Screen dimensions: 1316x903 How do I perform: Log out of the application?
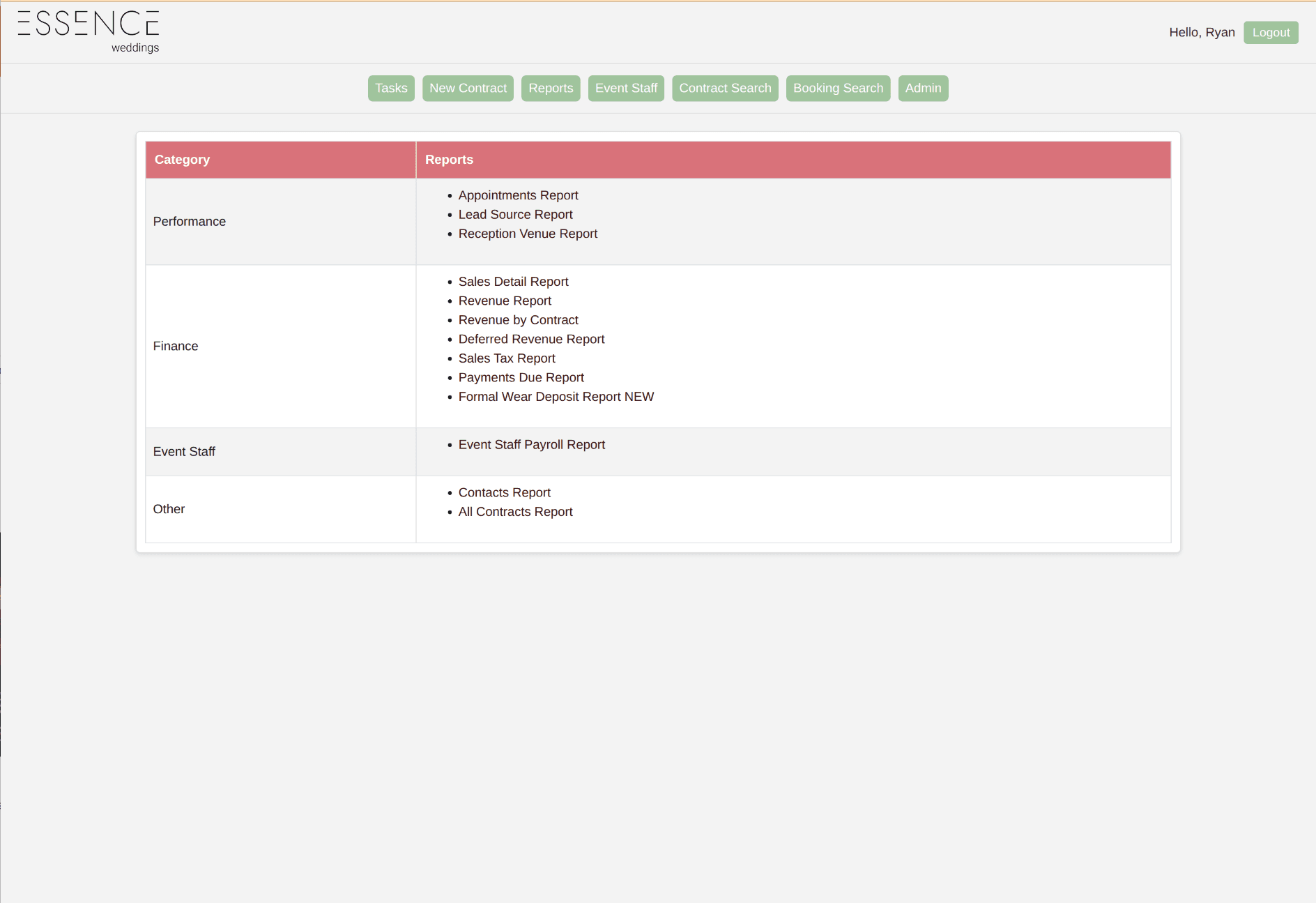tap(1271, 32)
